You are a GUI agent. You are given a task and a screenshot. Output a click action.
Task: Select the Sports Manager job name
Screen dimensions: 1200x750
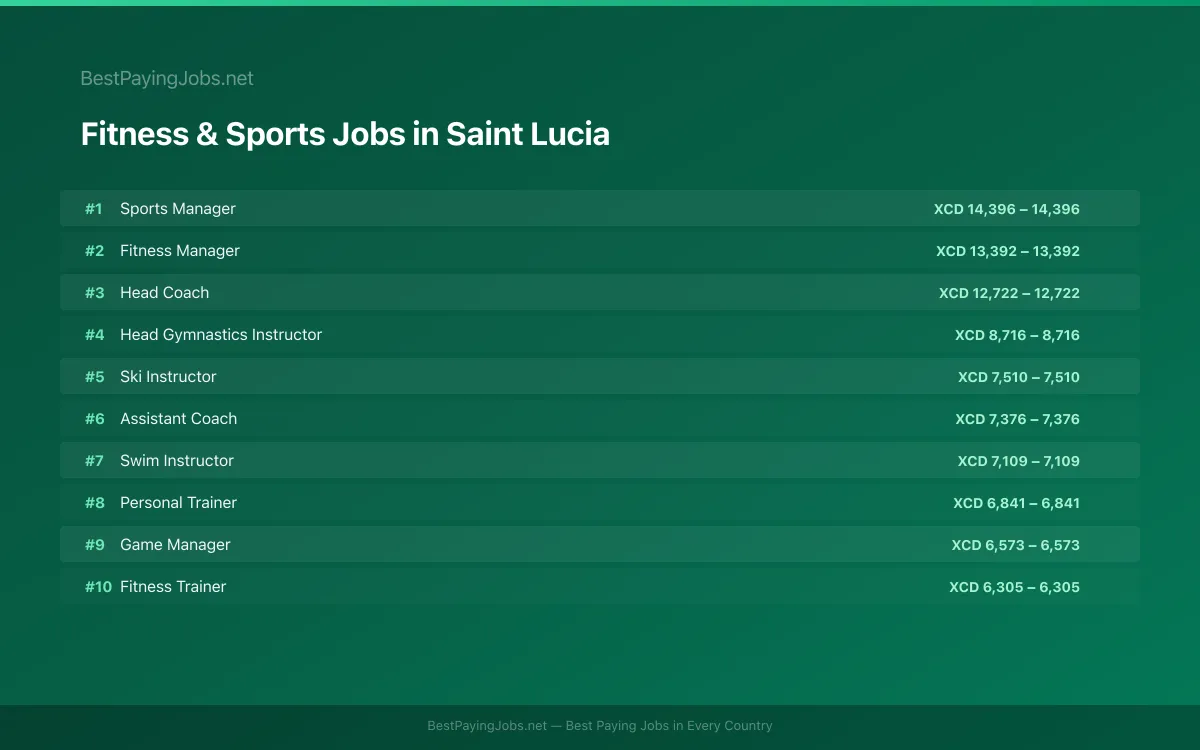coord(178,209)
